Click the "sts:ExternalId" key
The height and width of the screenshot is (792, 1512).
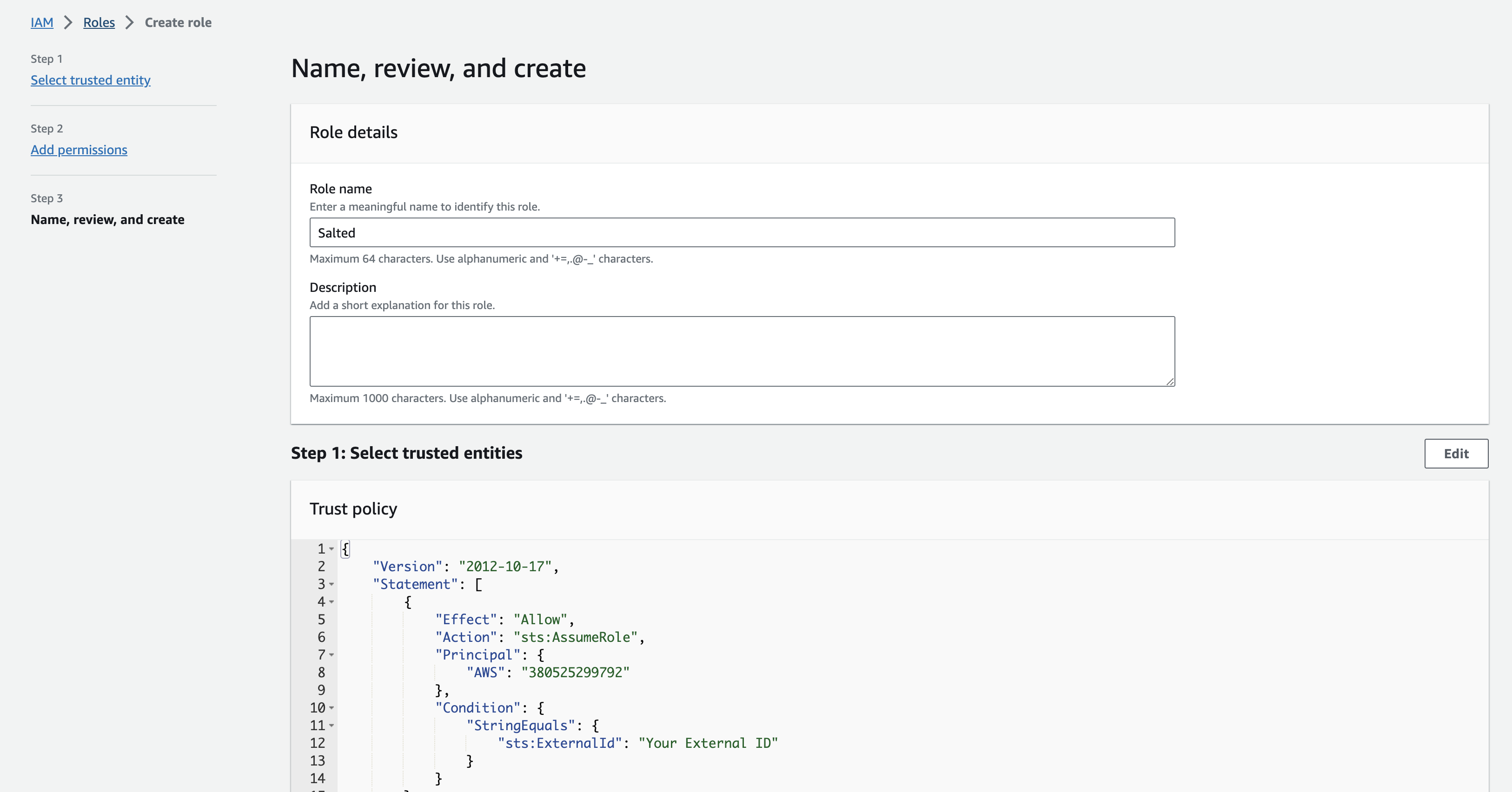560,743
